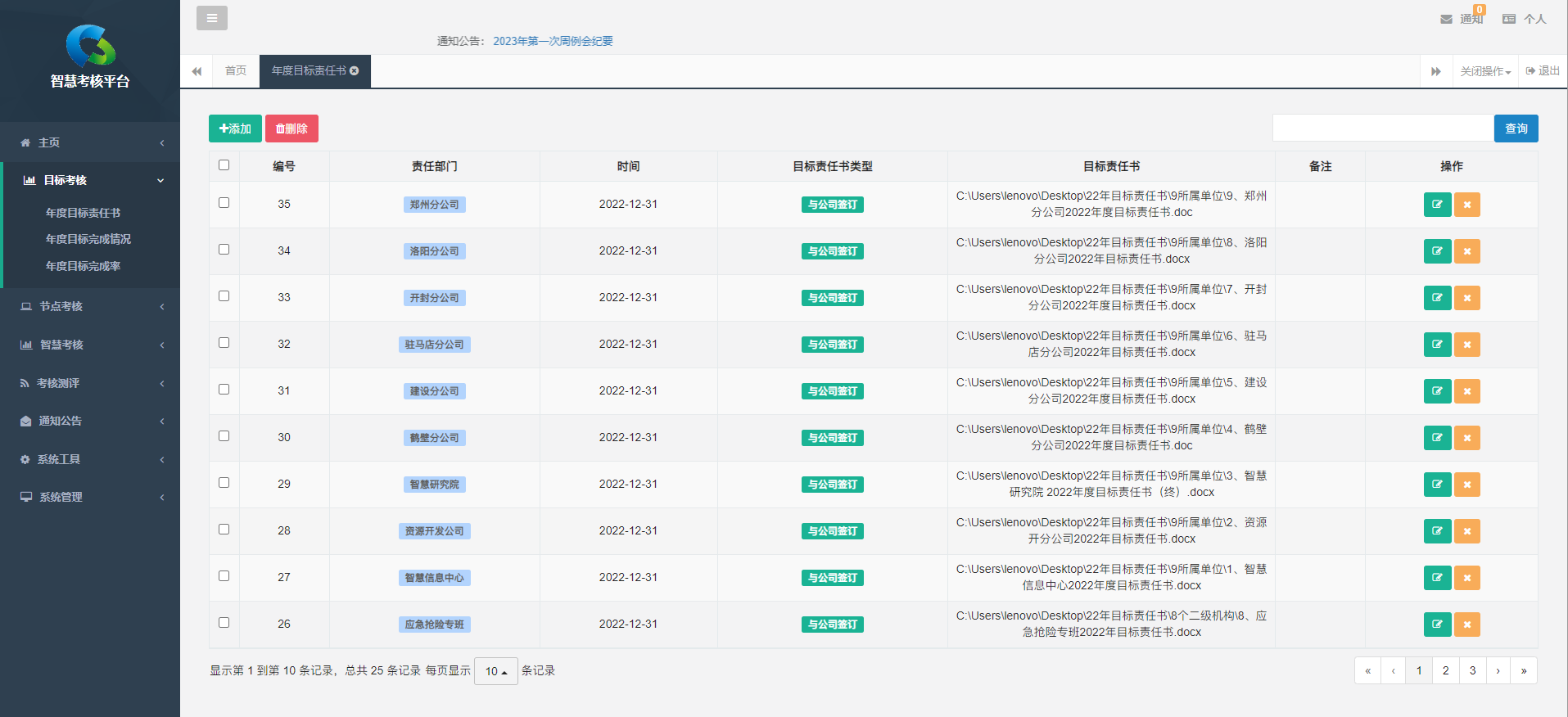The height and width of the screenshot is (717, 1568).
Task: Remove record 26 using orange x icon
Action: 1466,625
